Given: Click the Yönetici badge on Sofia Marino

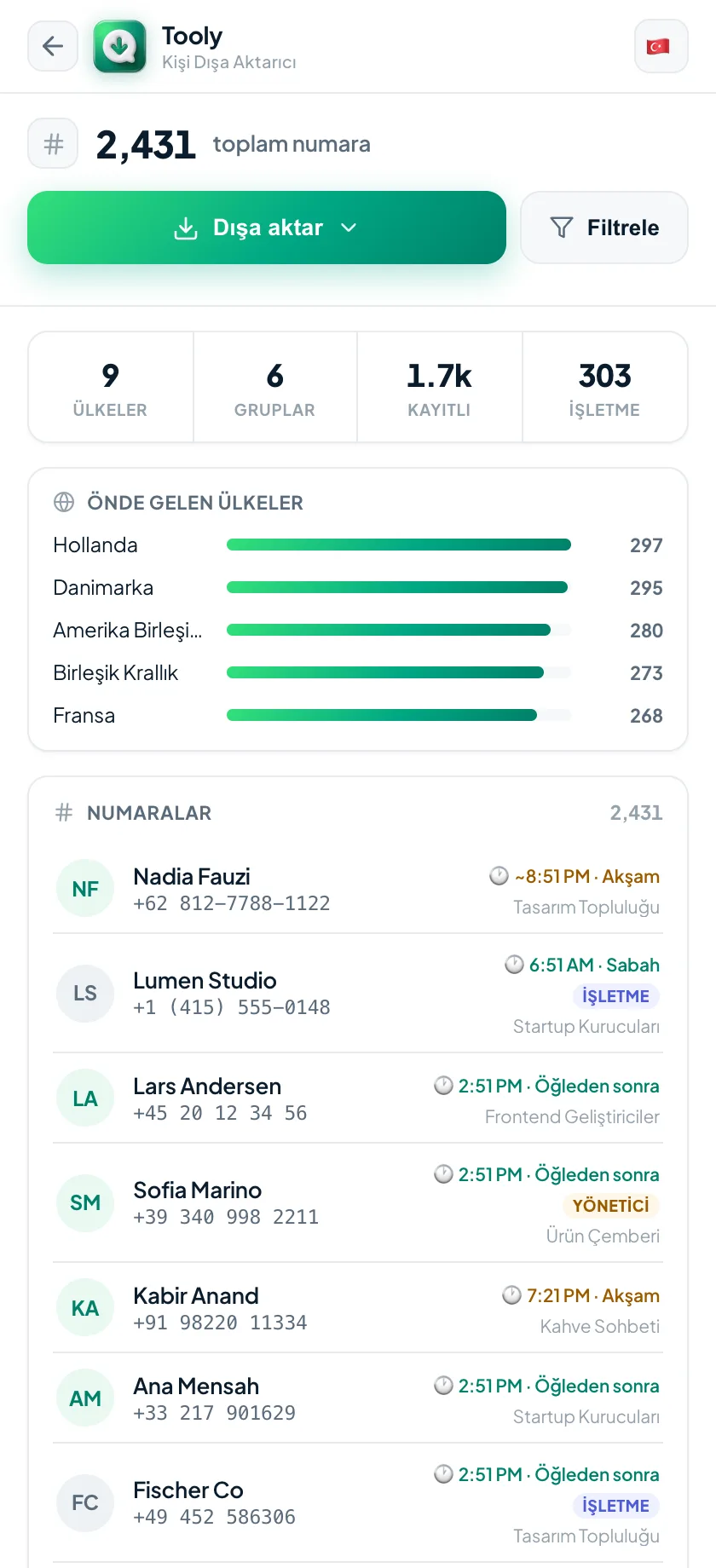Looking at the screenshot, I should click(610, 1206).
